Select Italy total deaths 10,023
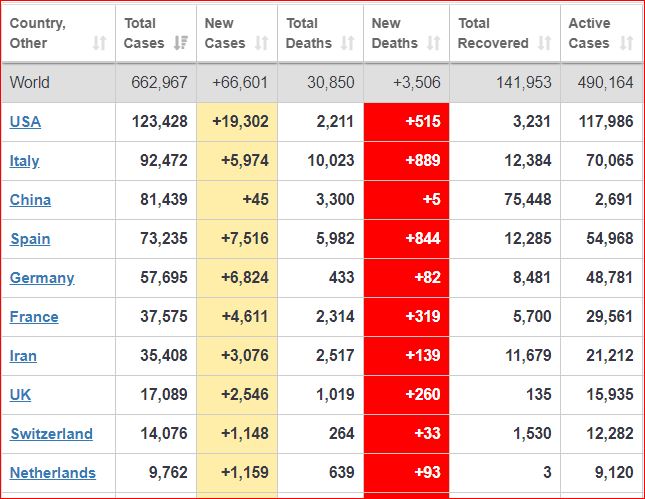 point(331,161)
